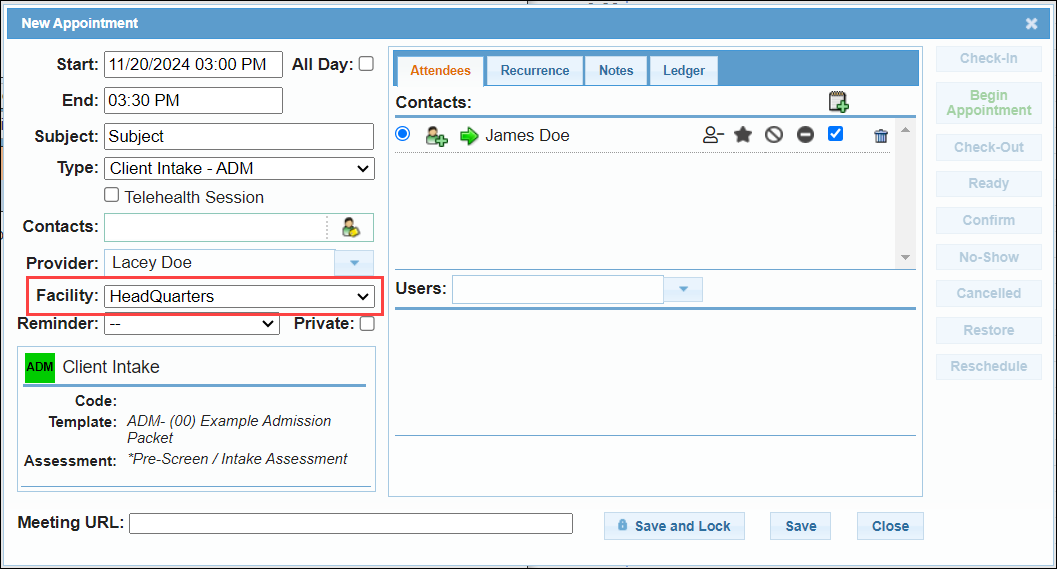
Task: Expand the Provider dropdown arrow
Action: pos(354,263)
